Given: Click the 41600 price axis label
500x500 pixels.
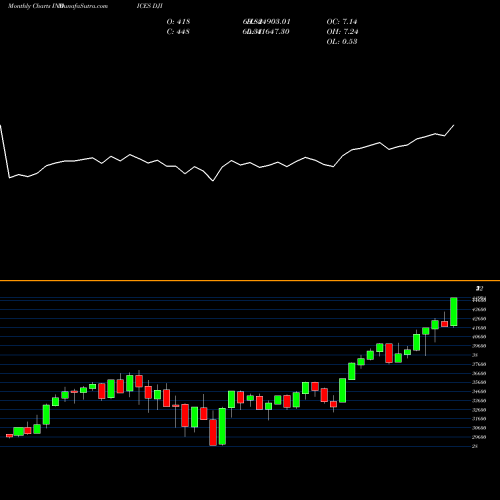Looking at the screenshot, I should [x=479, y=328].
